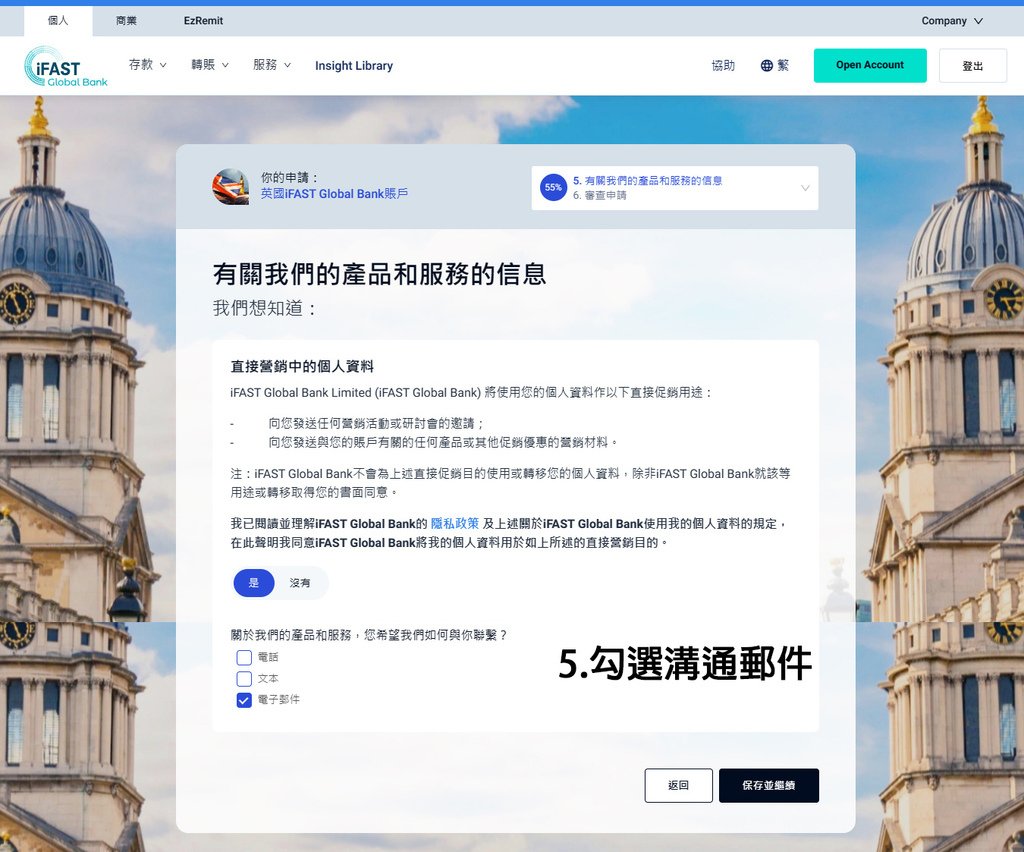Click step text 6. 審查申請
This screenshot has height=852, width=1024.
point(600,195)
